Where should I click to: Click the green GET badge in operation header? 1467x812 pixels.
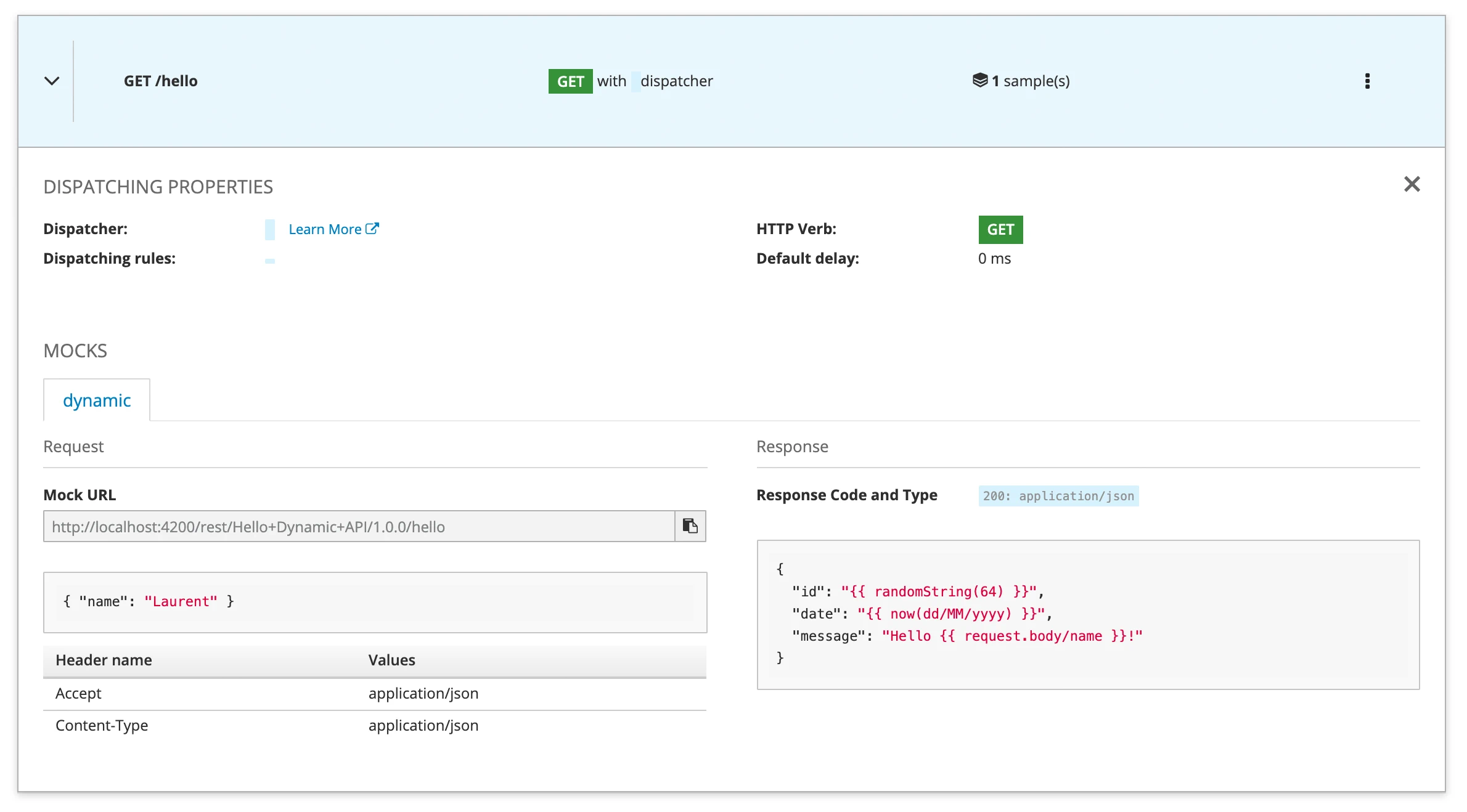pyautogui.click(x=570, y=81)
